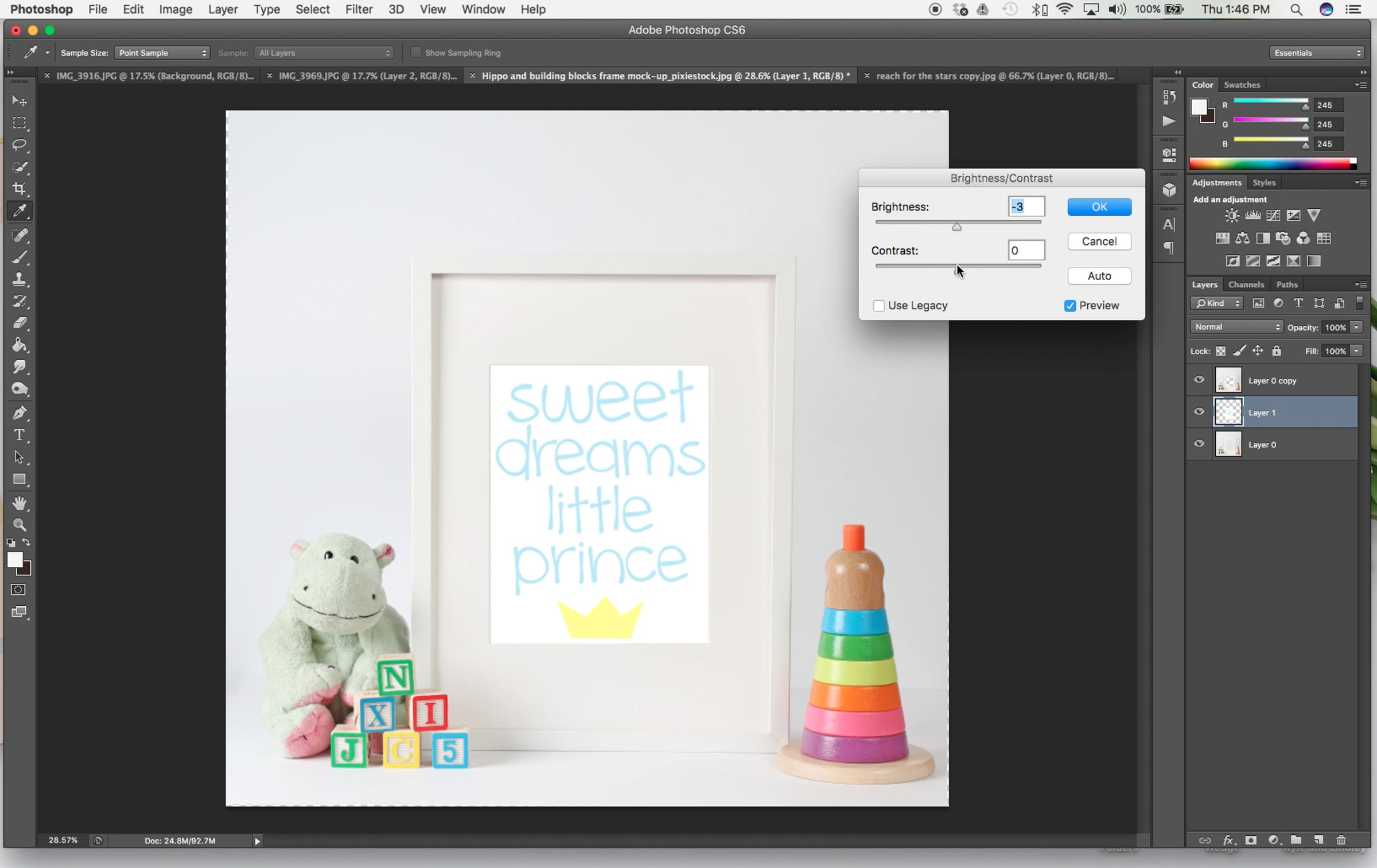Enable the Use Legacy checkbox
This screenshot has width=1377, height=868.
[x=878, y=306]
